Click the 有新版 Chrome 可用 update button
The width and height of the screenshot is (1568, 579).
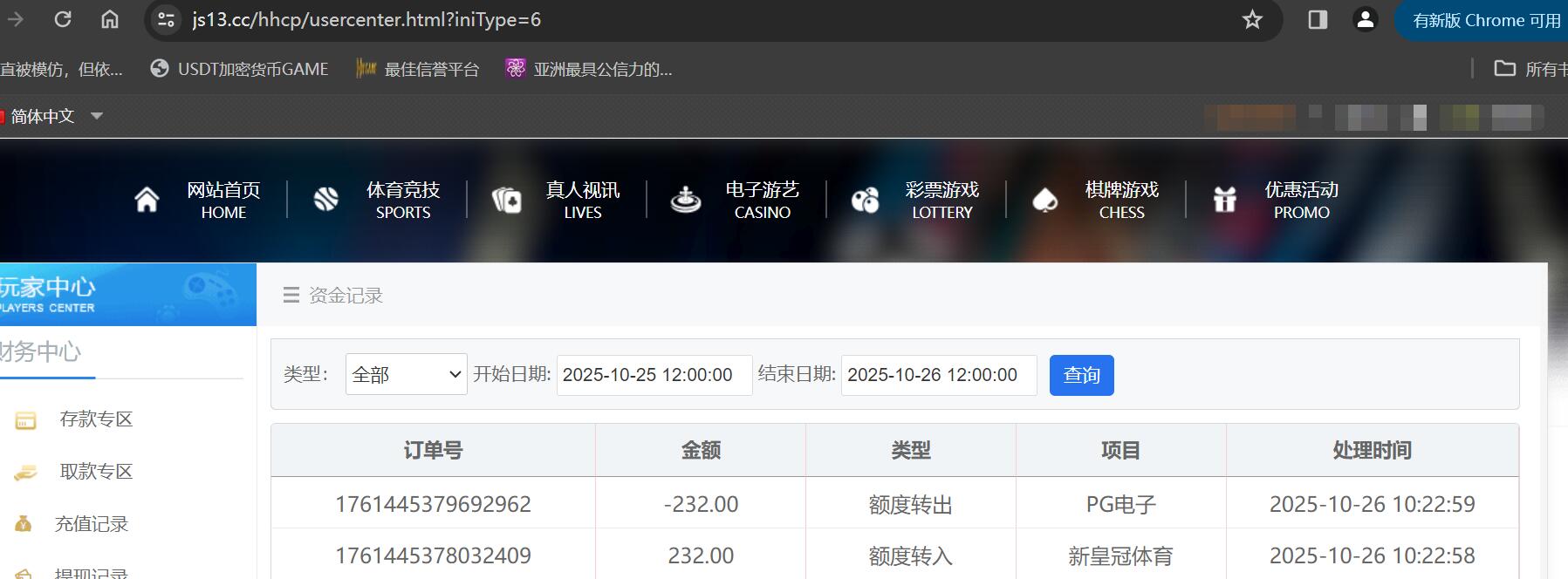point(1485,20)
